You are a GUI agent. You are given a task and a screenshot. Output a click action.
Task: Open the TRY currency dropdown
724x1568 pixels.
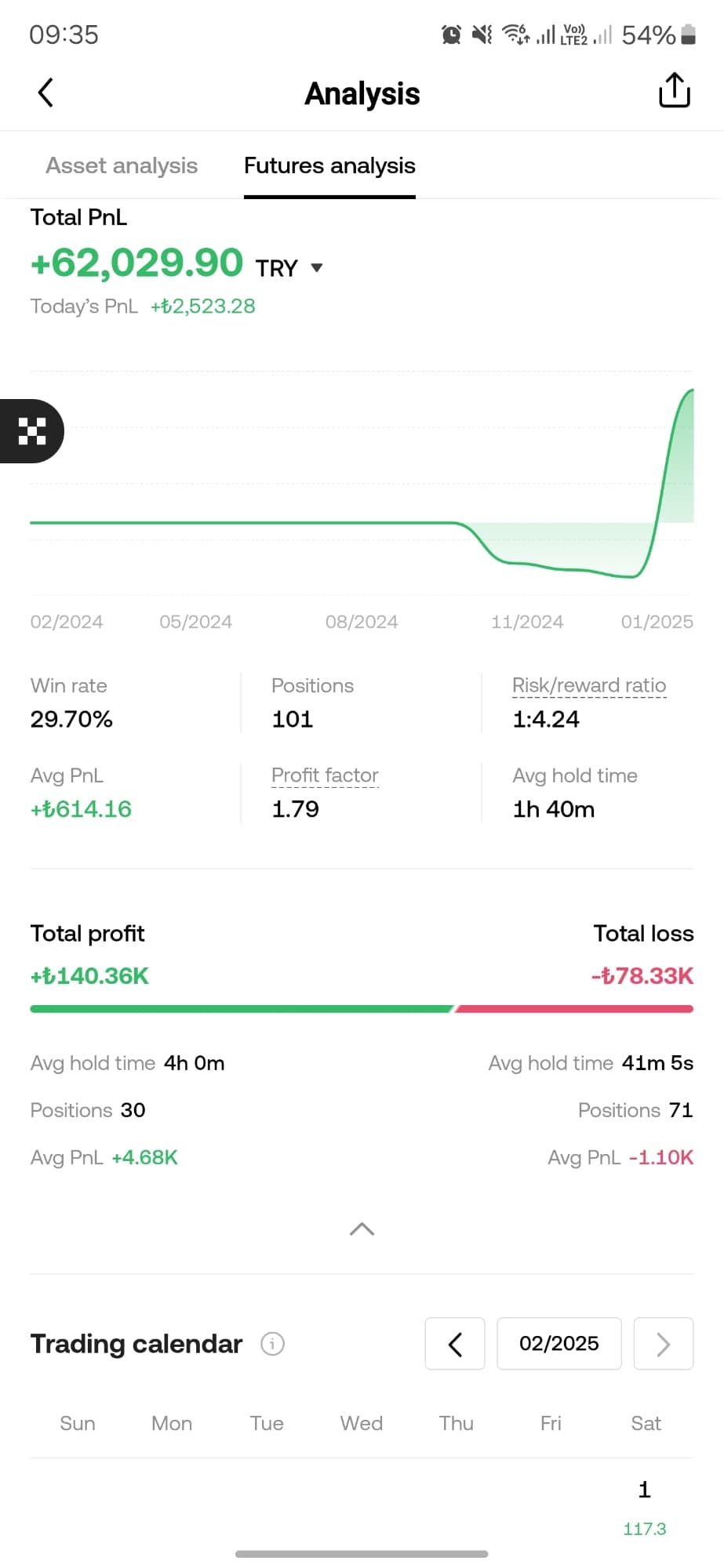point(316,267)
